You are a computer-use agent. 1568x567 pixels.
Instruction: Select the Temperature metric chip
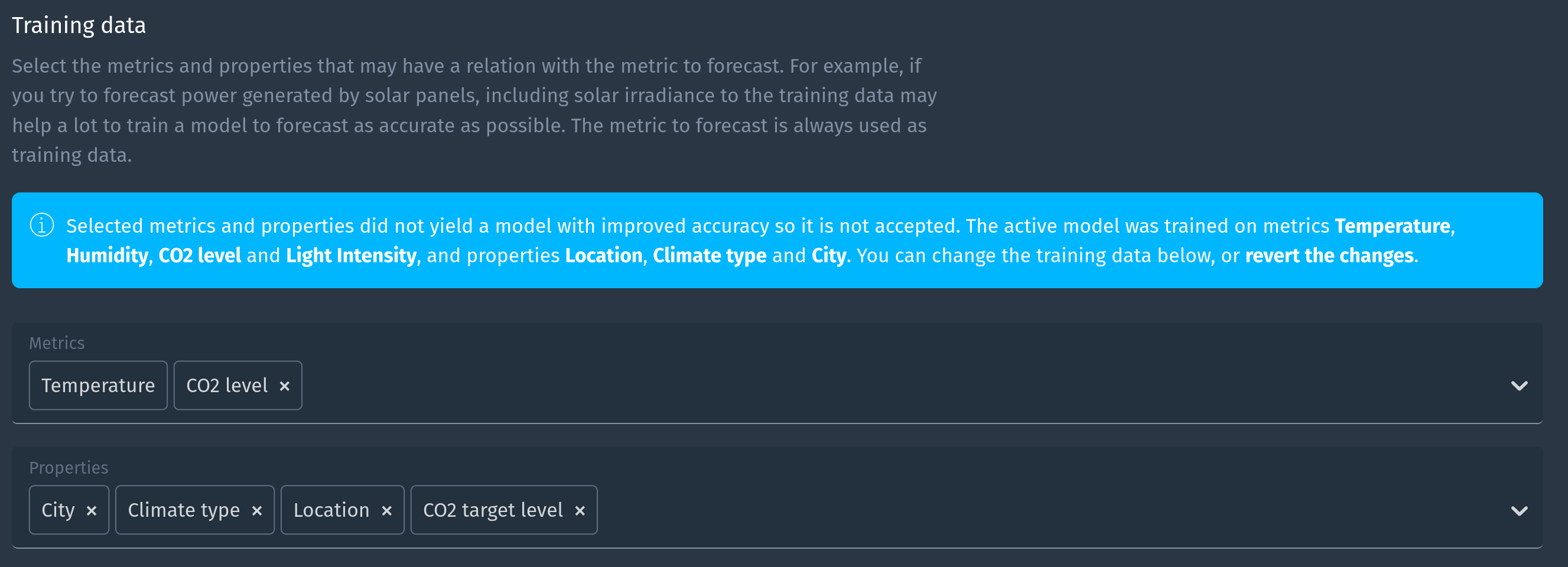(x=97, y=385)
